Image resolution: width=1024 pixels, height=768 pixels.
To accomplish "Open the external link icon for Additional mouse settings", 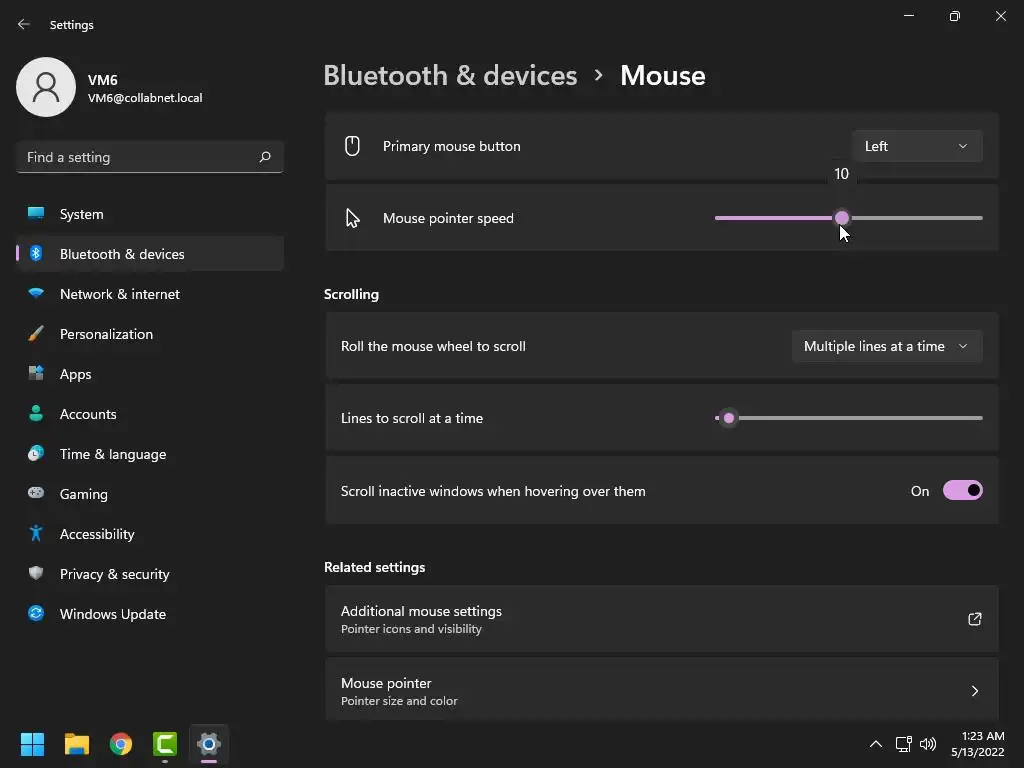I will [x=974, y=619].
